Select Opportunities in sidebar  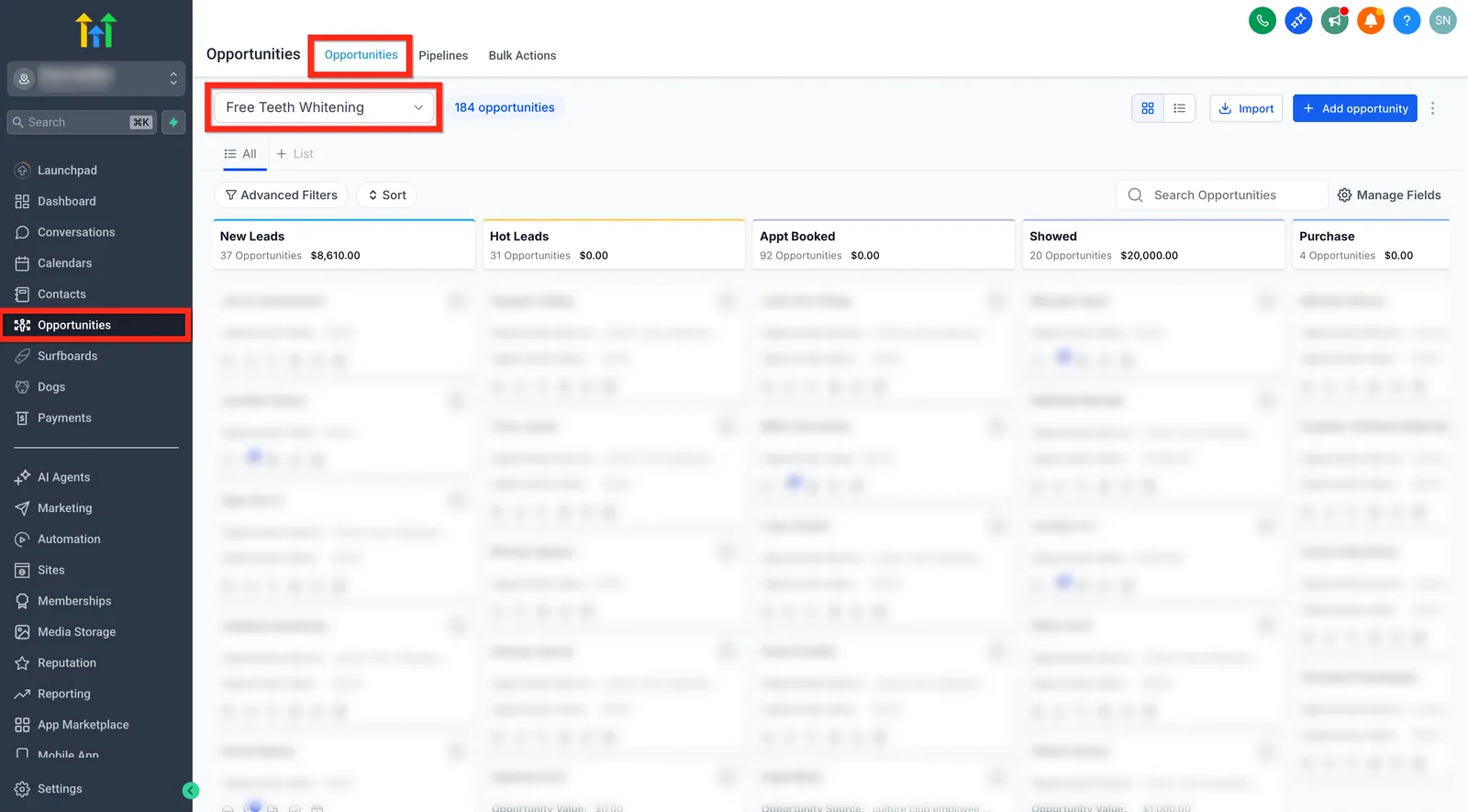[95, 325]
